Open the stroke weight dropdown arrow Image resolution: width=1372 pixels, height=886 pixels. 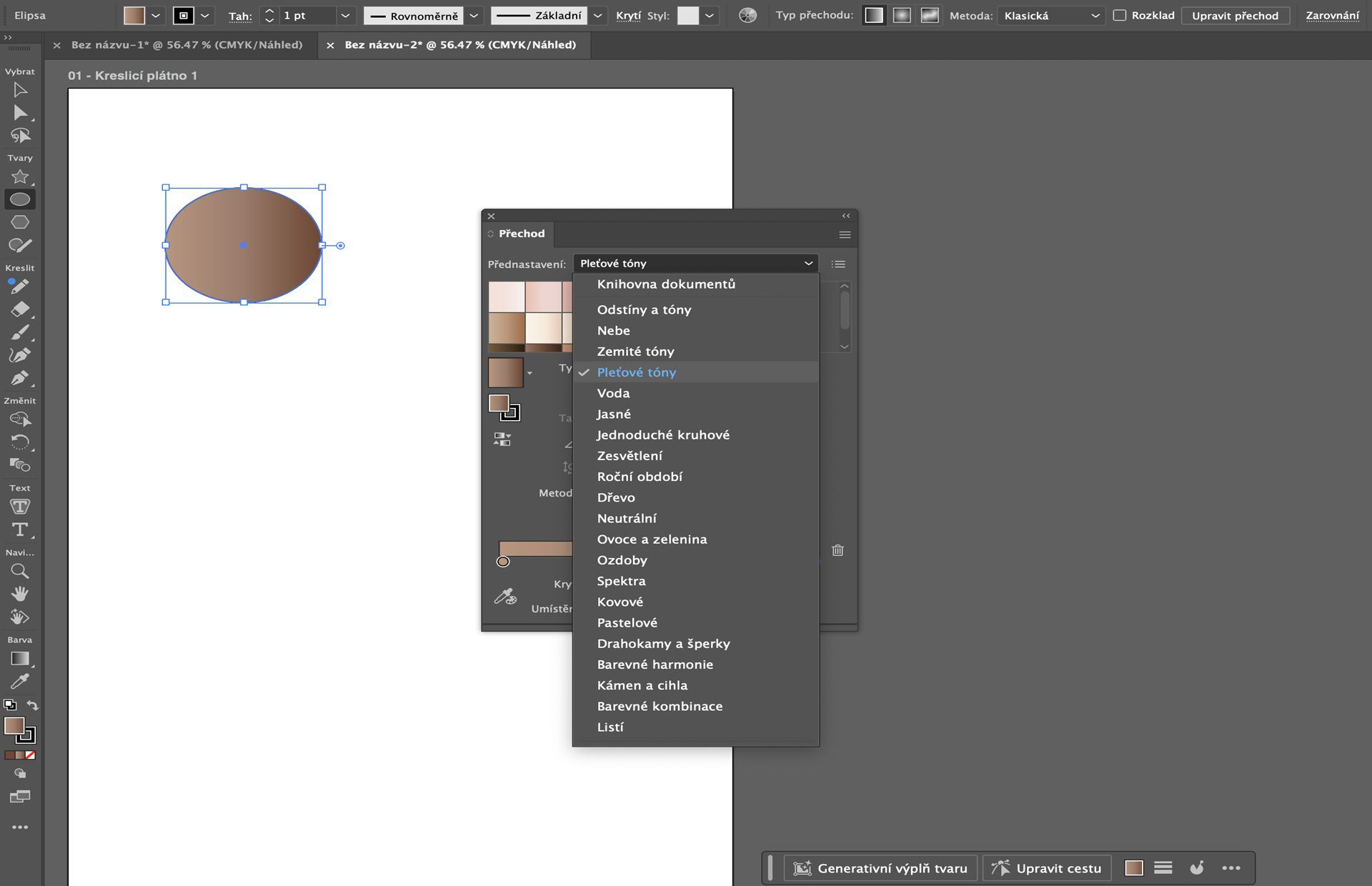click(345, 15)
